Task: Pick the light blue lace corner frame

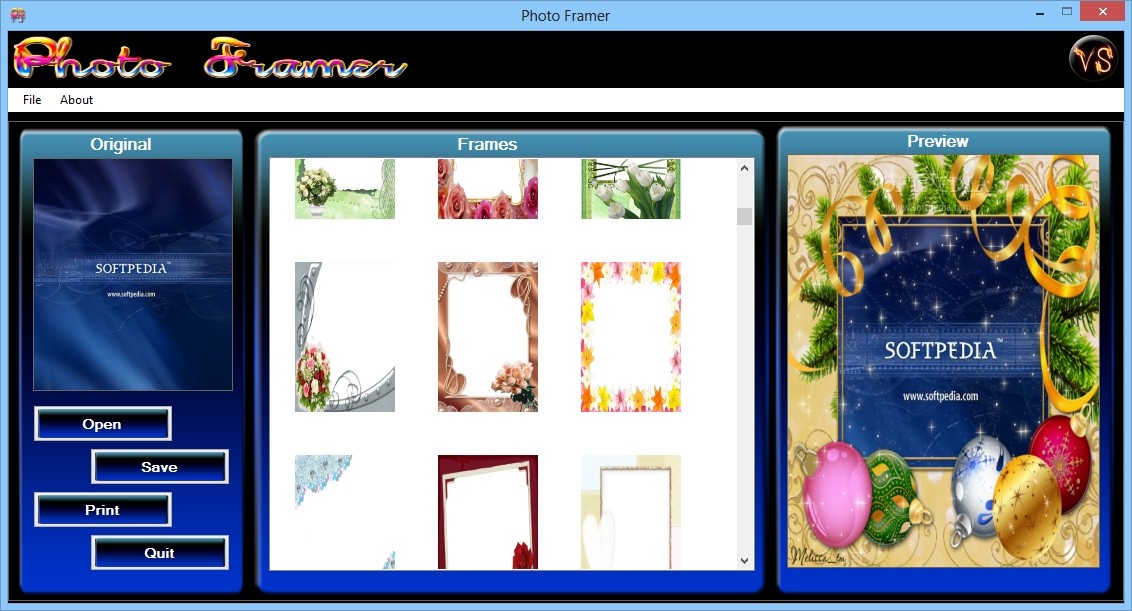Action: [344, 511]
